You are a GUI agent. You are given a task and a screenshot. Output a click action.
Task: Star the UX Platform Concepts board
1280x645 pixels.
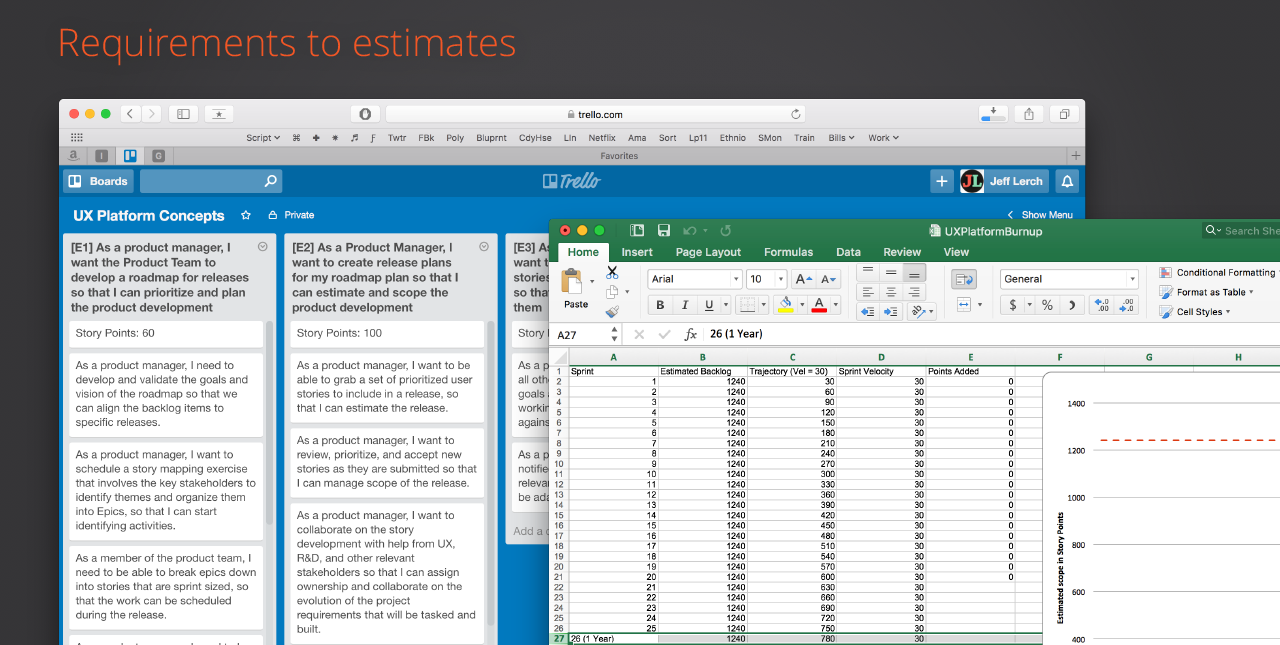click(x=246, y=215)
